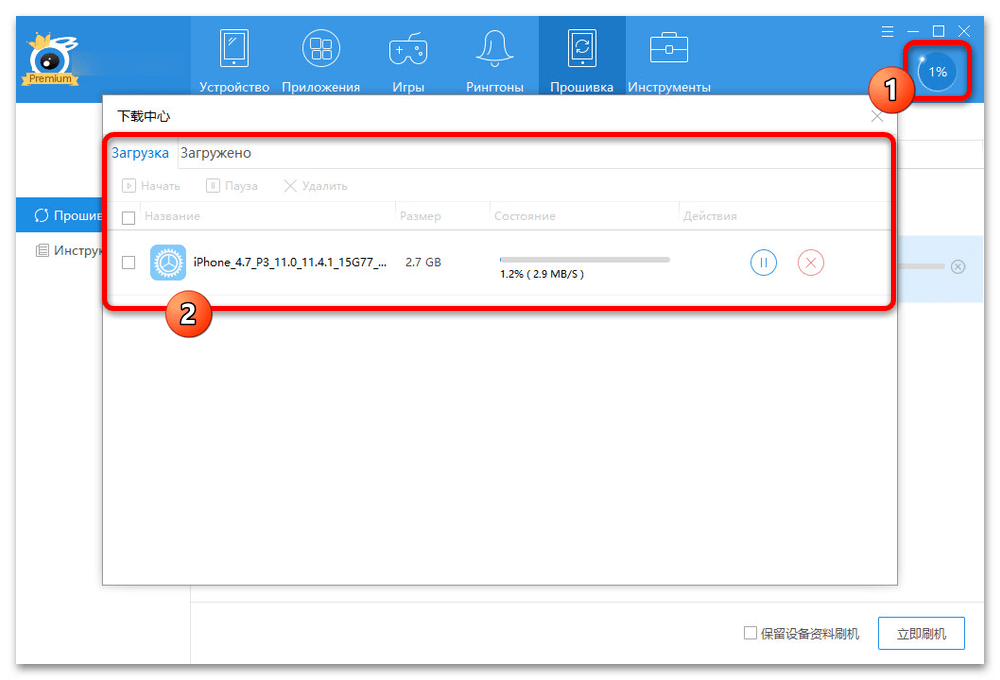Go to the Игры games section
The image size is (1000, 680).
click(x=408, y=59)
